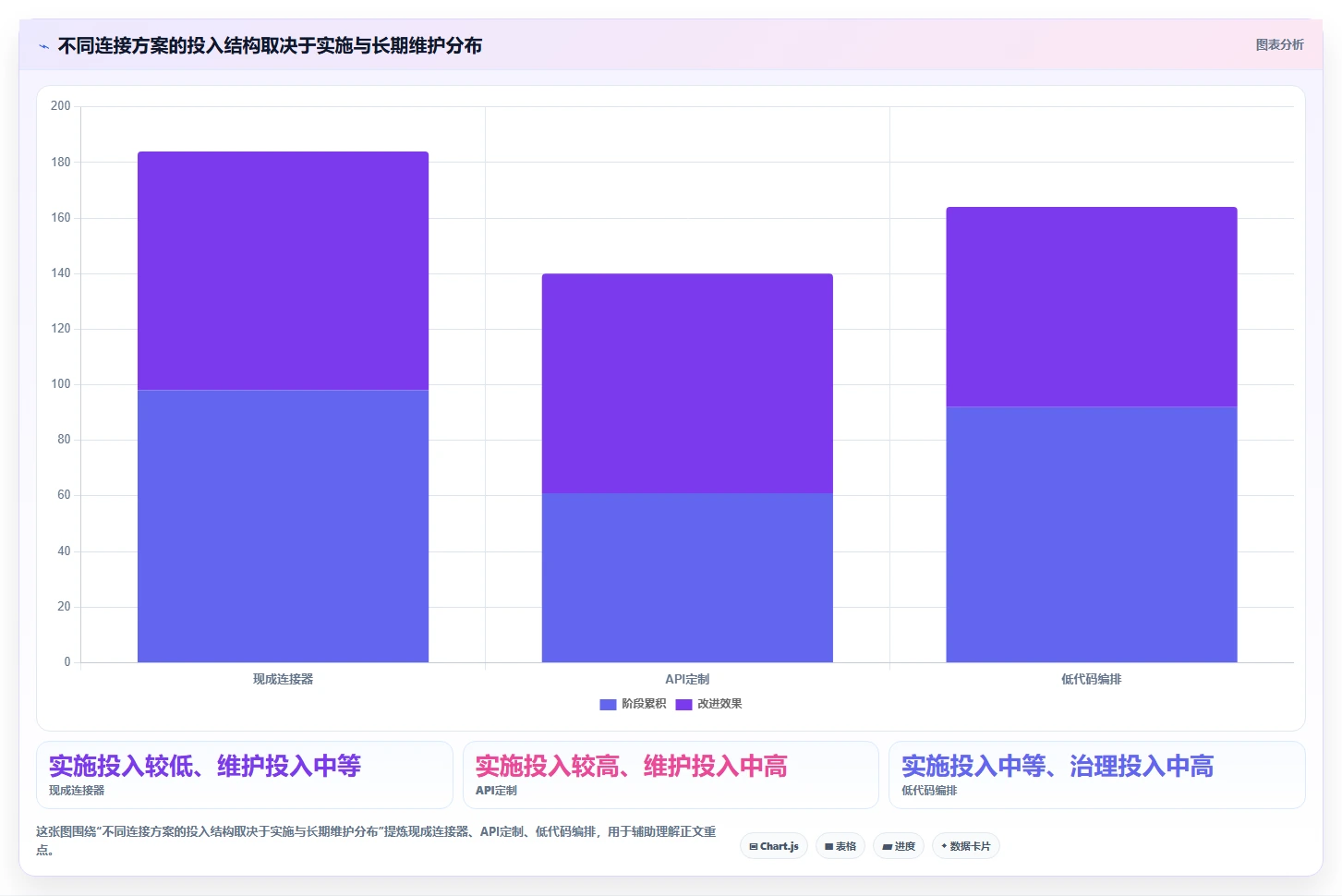Open the 实施投入较高、维护投入中高 card
This screenshot has height=896, width=1342.
pos(671,775)
